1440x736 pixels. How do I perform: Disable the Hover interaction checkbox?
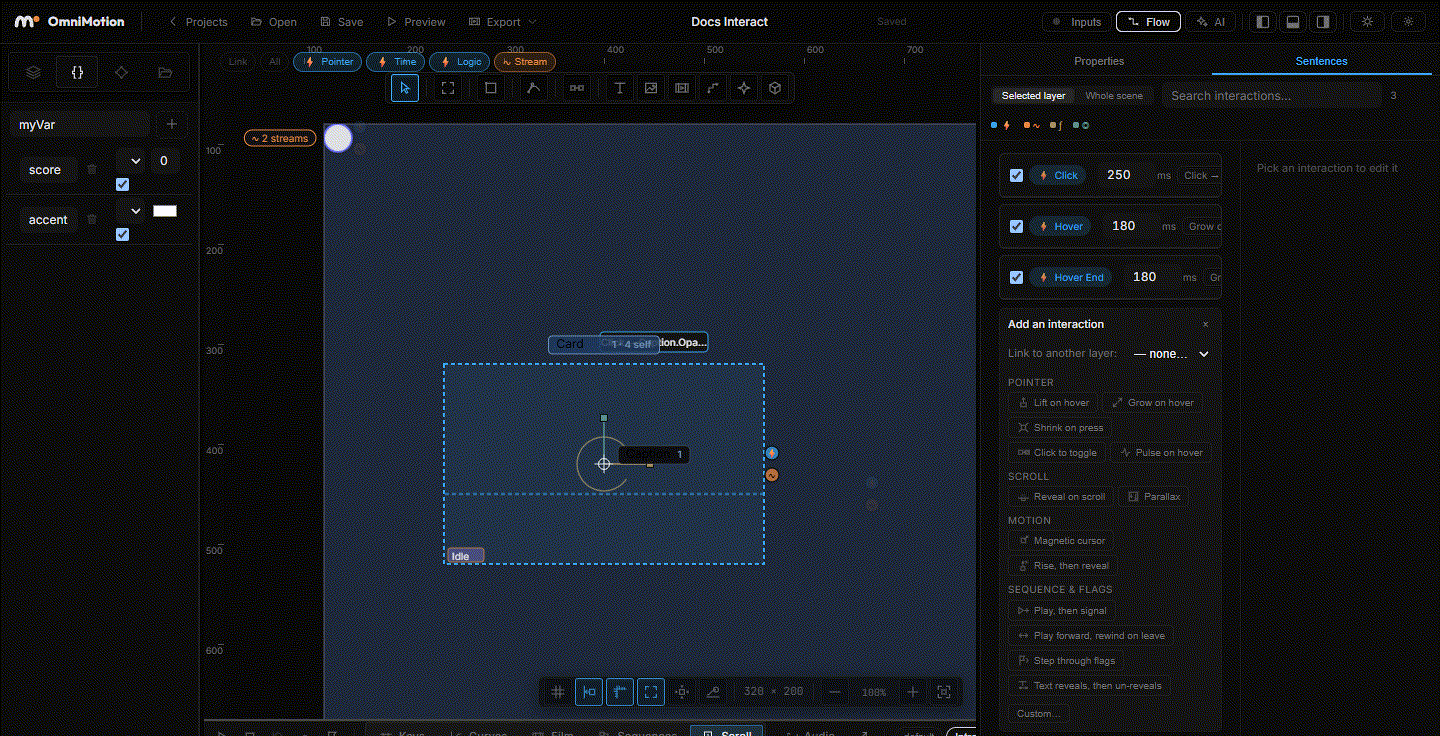point(1016,226)
